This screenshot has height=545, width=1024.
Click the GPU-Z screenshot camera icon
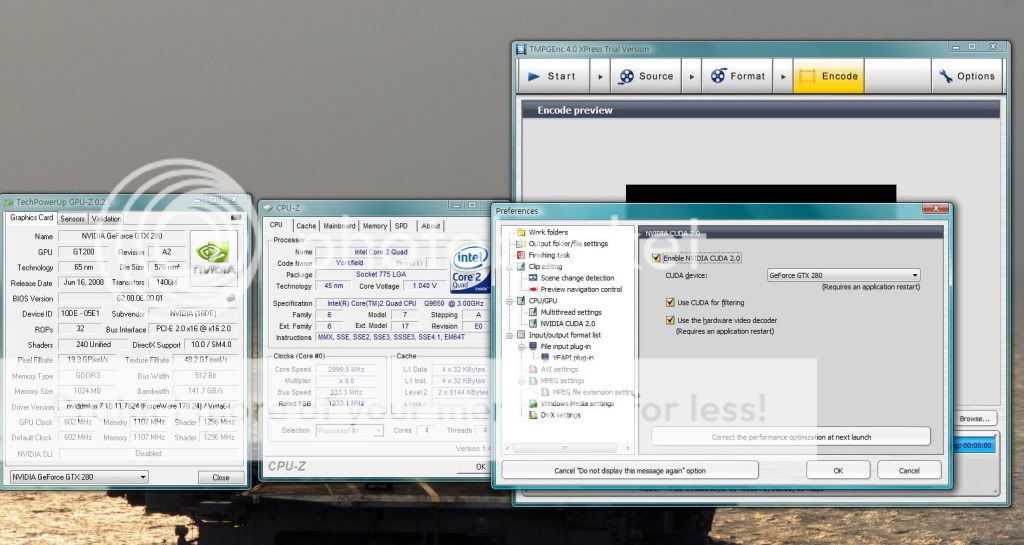(236, 218)
